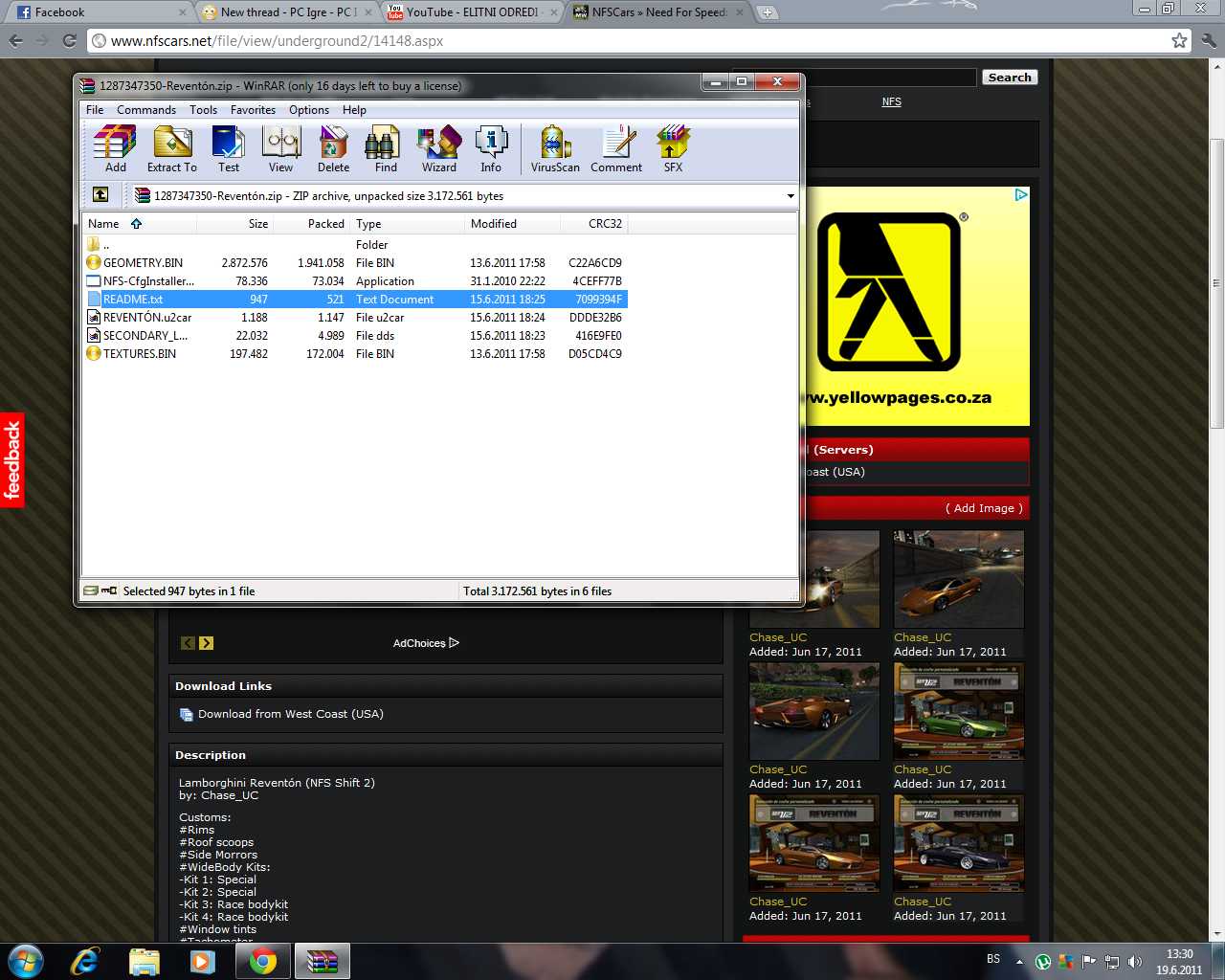Open the Favorites menu

(x=253, y=110)
